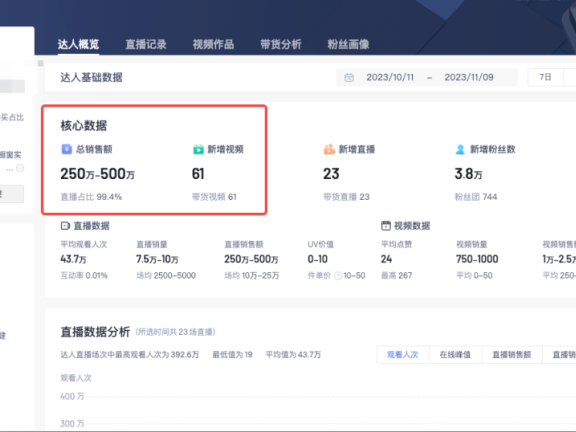Image resolution: width=576 pixels, height=432 pixels.
Task: Open the 直播记录 tab
Action: click(x=146, y=44)
